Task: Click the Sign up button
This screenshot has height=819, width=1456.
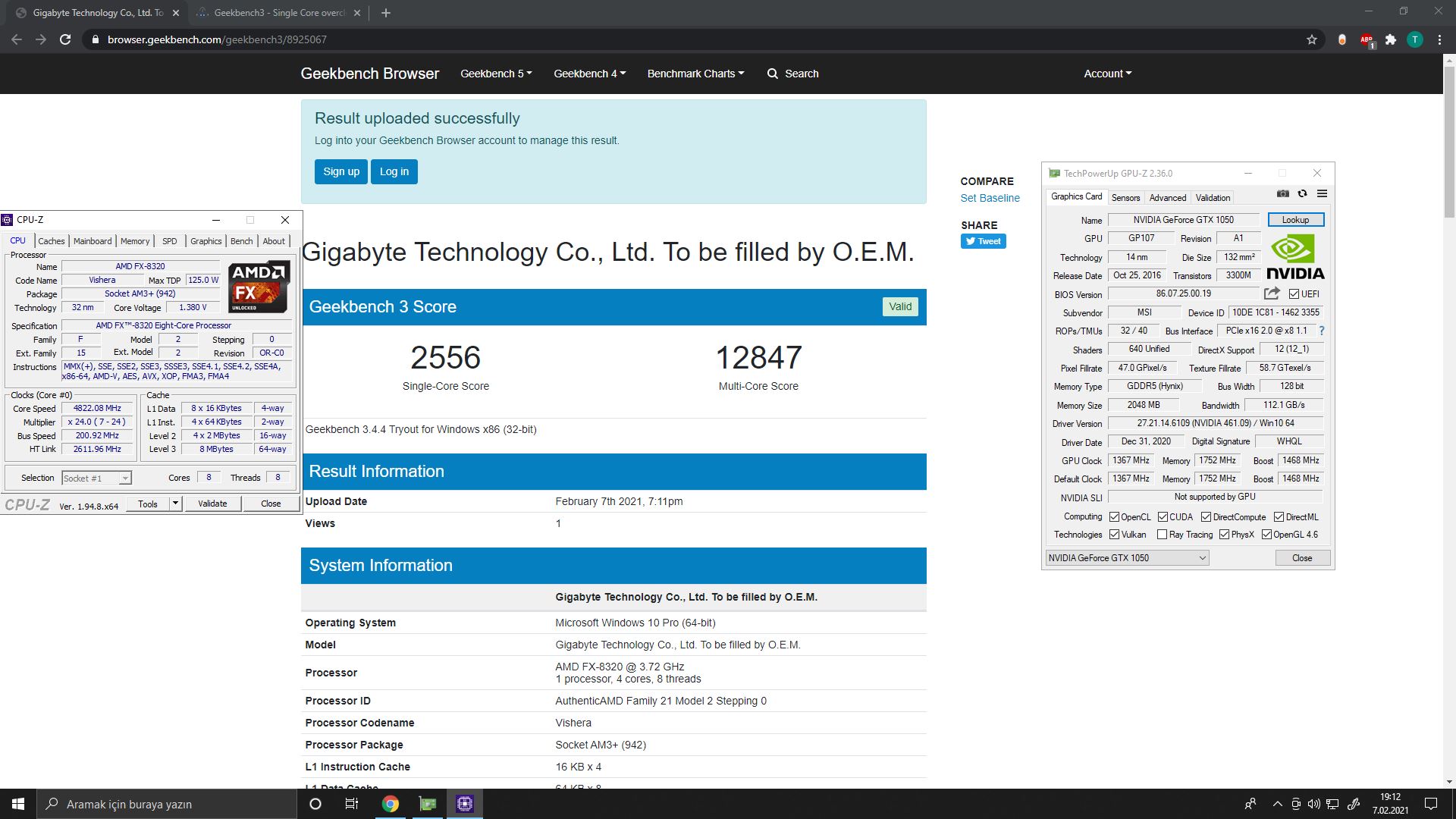Action: coord(341,171)
